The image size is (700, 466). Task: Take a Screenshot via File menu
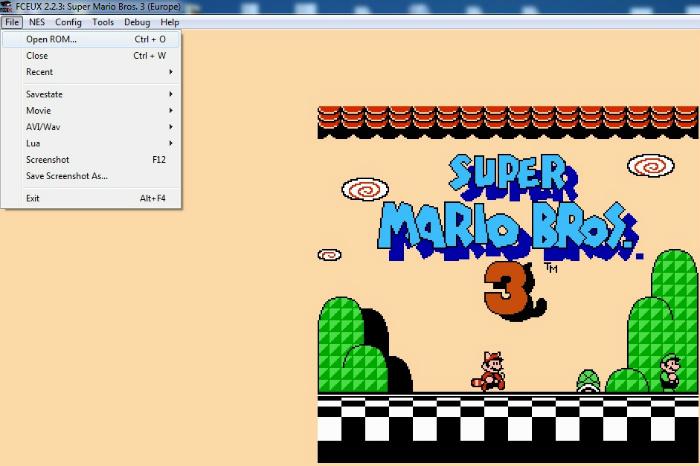91,159
